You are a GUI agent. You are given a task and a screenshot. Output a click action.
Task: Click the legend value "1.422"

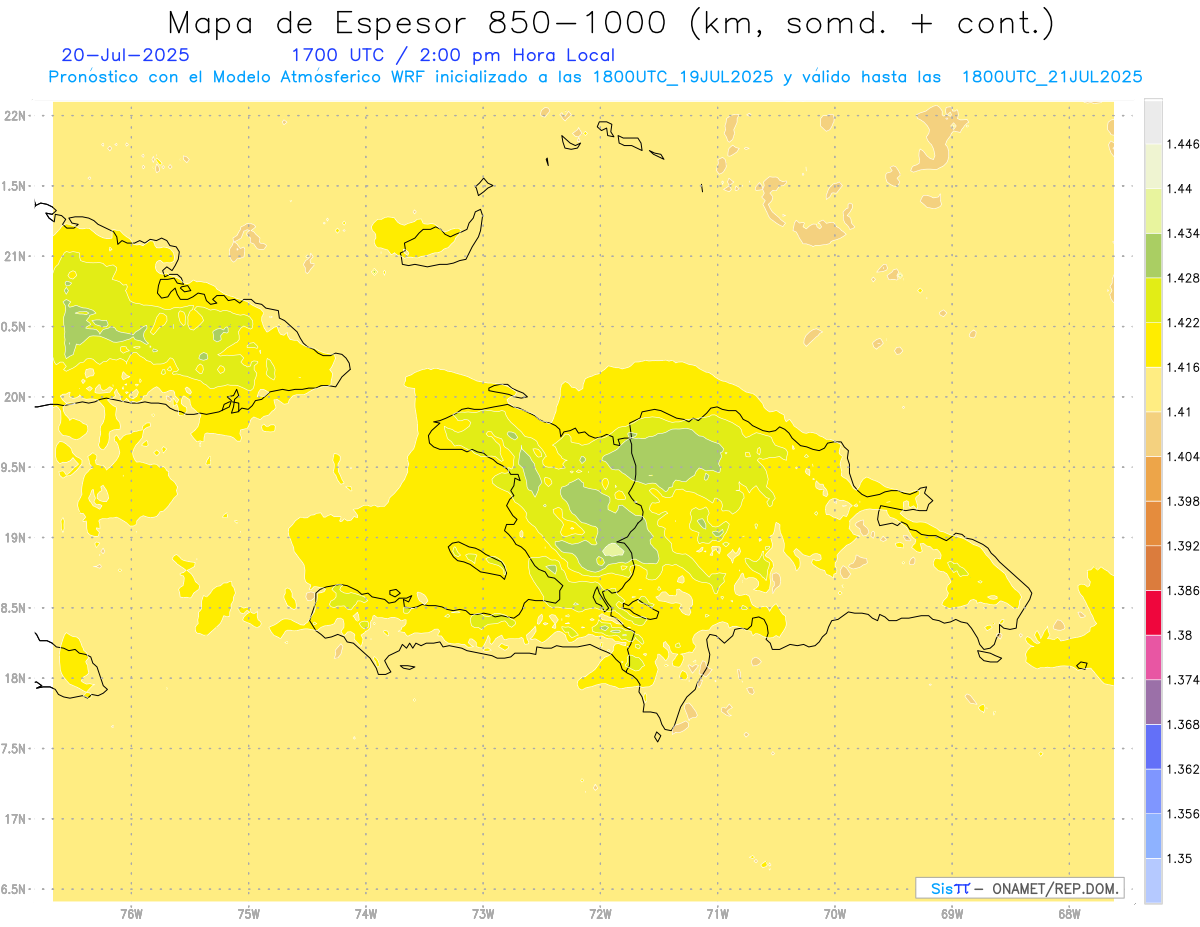click(1184, 322)
